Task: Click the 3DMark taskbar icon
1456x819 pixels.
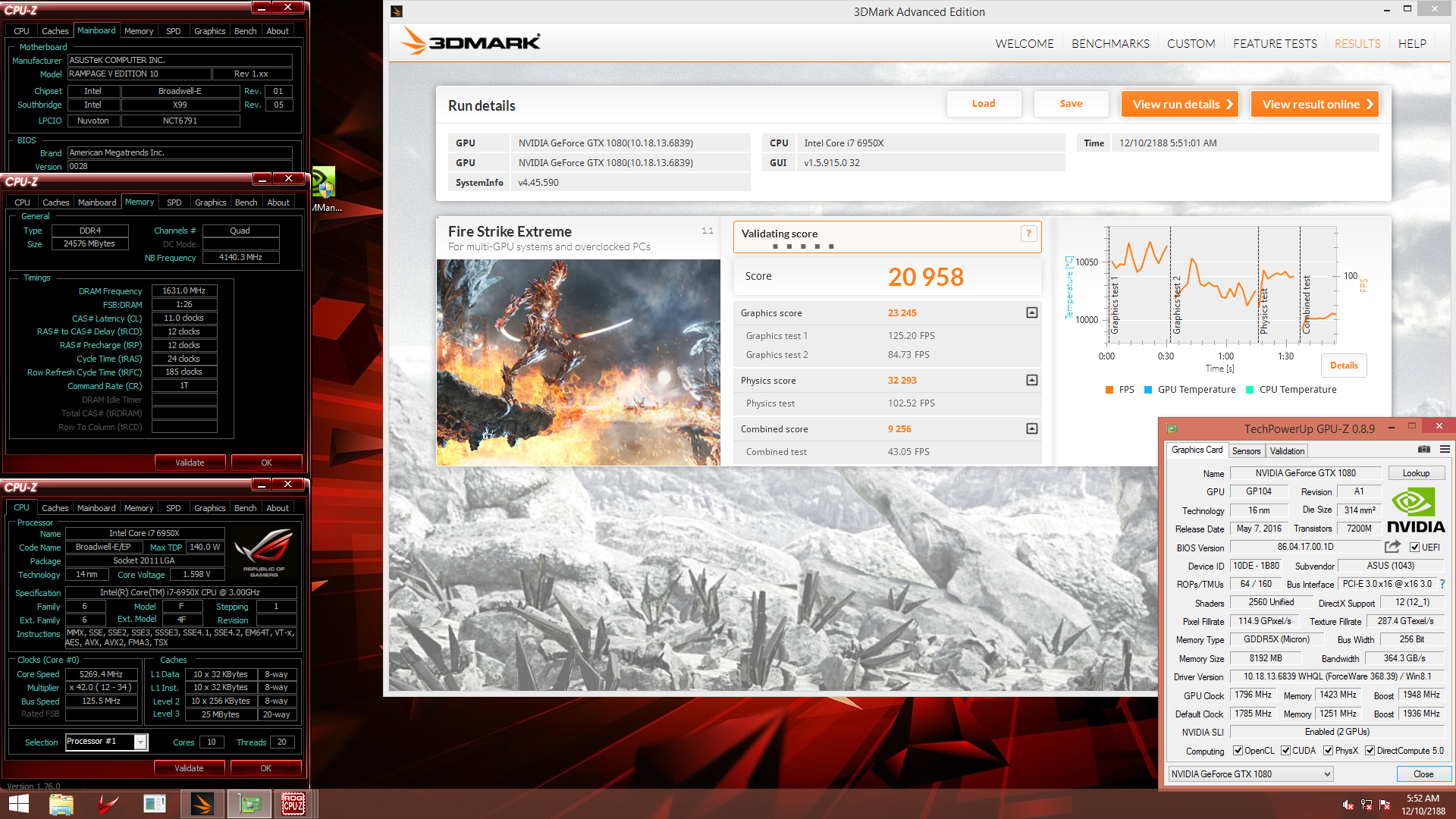Action: click(202, 804)
